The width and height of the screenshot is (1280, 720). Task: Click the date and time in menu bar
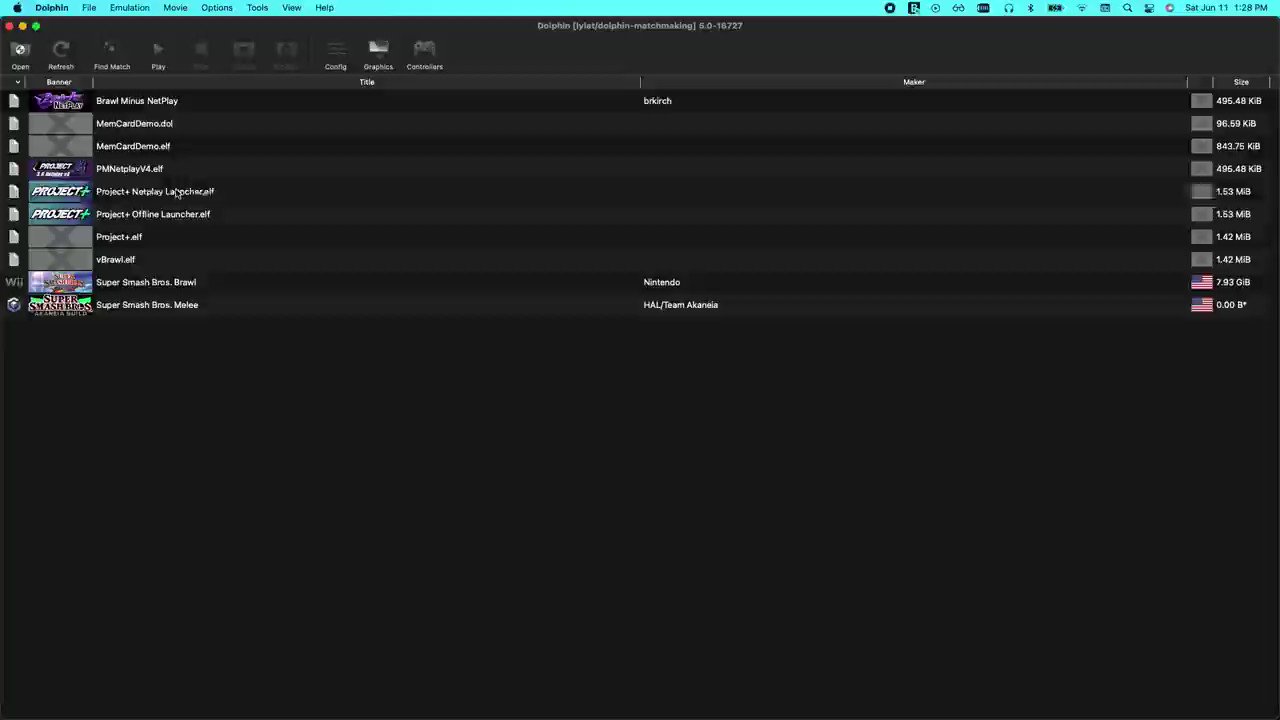pyautogui.click(x=1228, y=8)
